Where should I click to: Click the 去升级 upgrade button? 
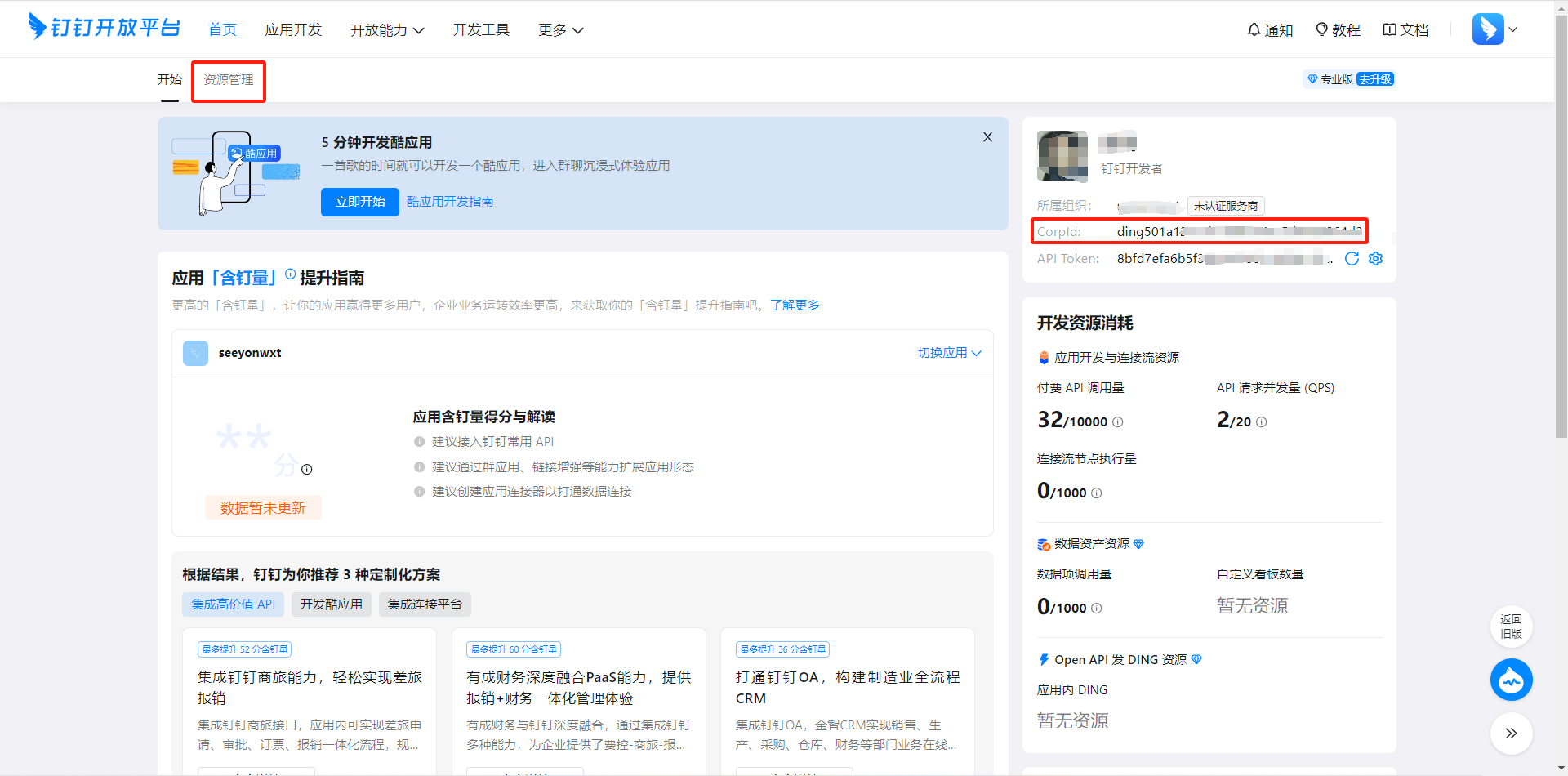1375,79
